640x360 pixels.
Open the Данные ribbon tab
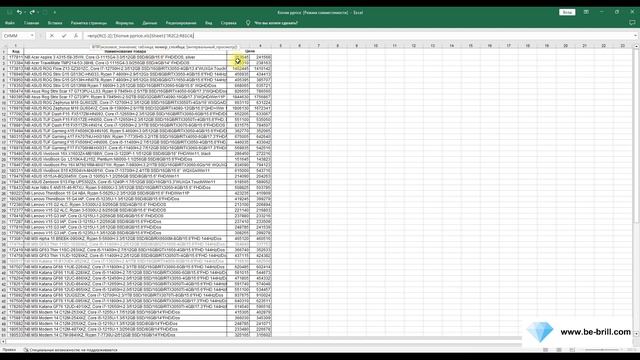[x=150, y=23]
